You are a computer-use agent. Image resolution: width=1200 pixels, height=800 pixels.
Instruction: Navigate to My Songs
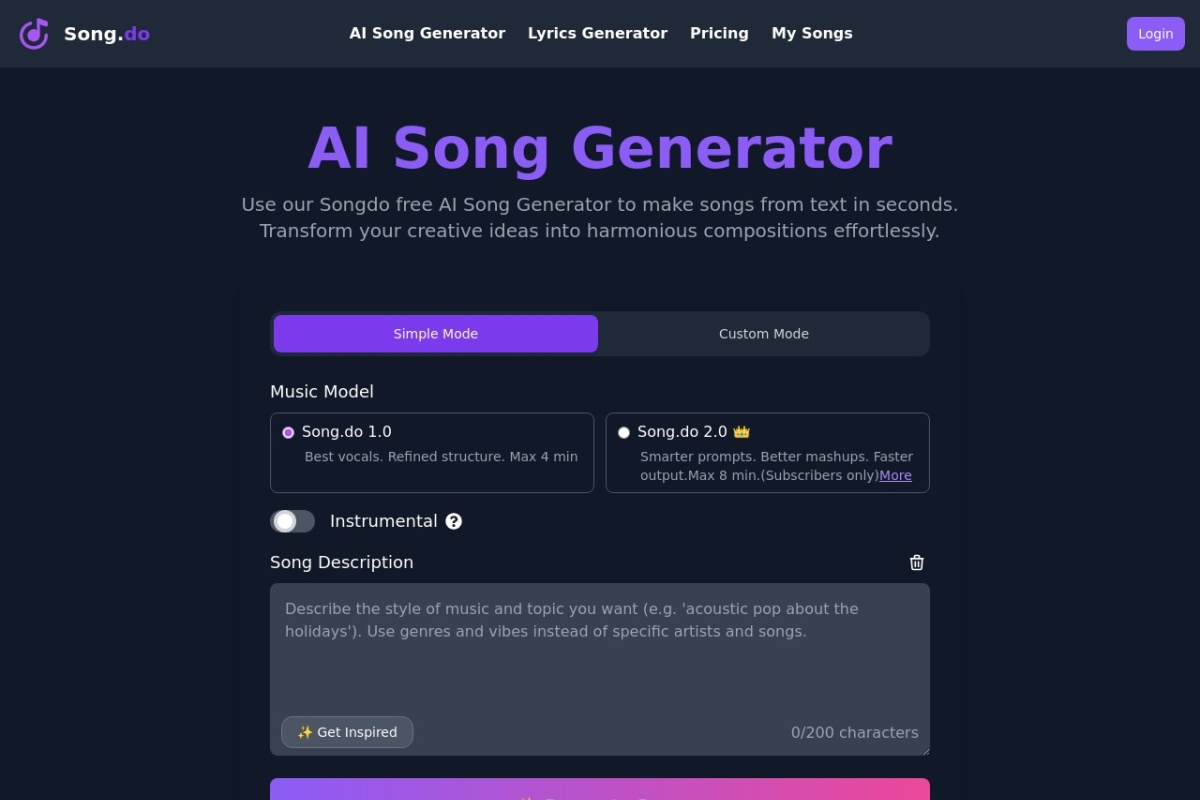[x=812, y=33]
